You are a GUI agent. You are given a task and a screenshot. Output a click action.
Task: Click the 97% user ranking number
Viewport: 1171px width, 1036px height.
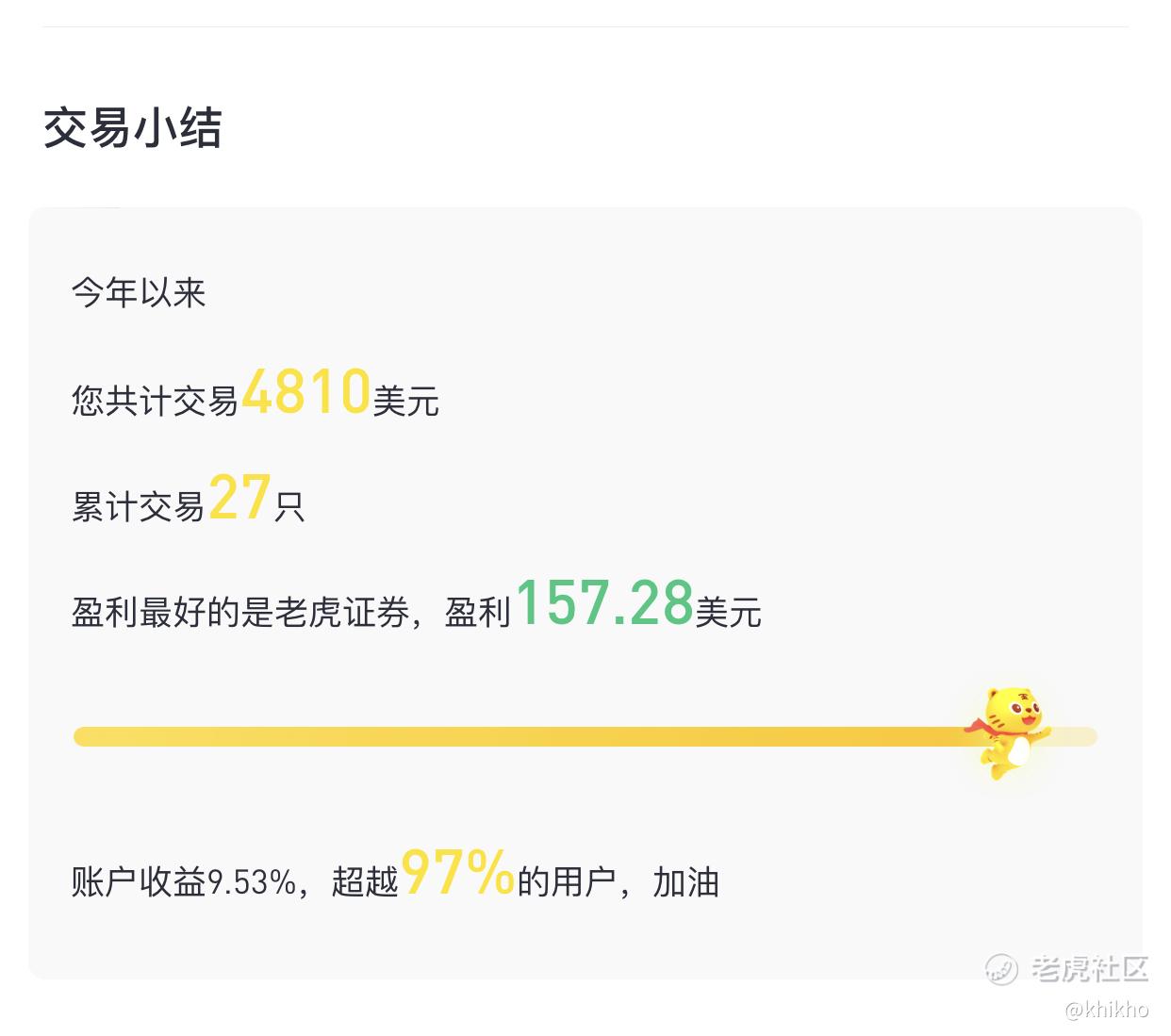(x=458, y=872)
